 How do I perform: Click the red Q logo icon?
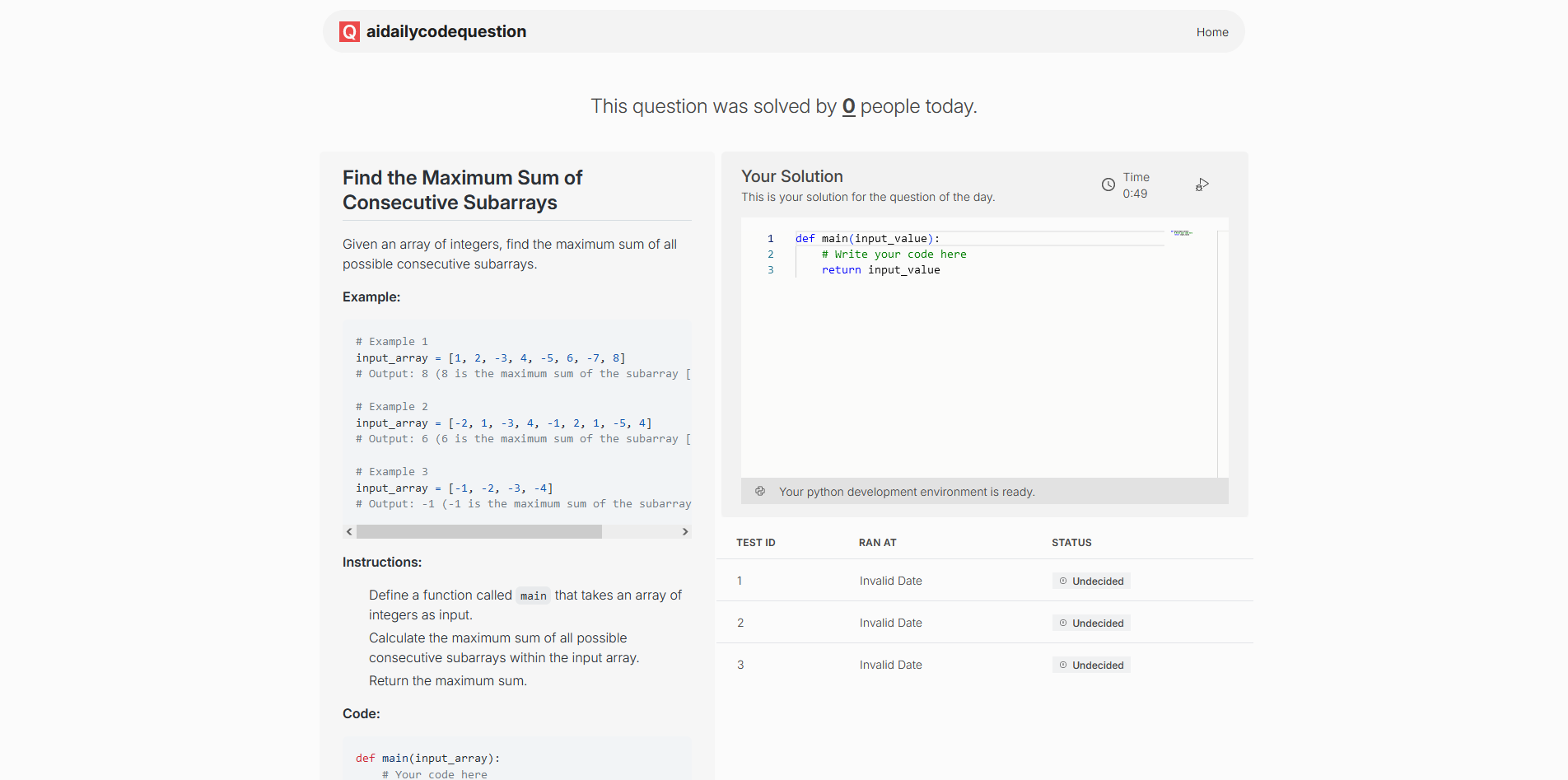(x=349, y=32)
